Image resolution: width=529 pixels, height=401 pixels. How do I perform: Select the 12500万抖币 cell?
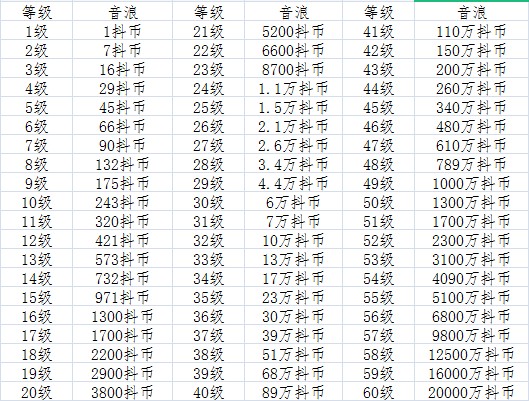click(x=471, y=354)
